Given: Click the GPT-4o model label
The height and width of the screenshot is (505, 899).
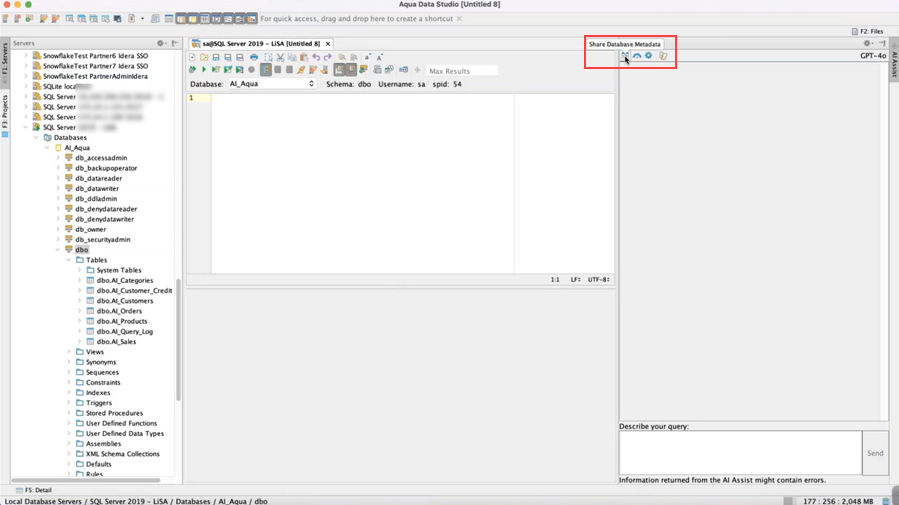Looking at the screenshot, I should pyautogui.click(x=873, y=56).
